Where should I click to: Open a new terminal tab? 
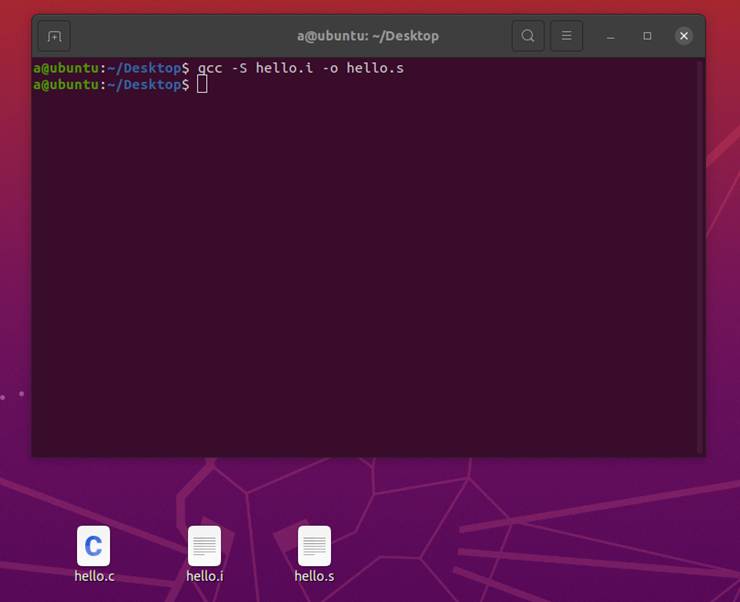[x=54, y=36]
